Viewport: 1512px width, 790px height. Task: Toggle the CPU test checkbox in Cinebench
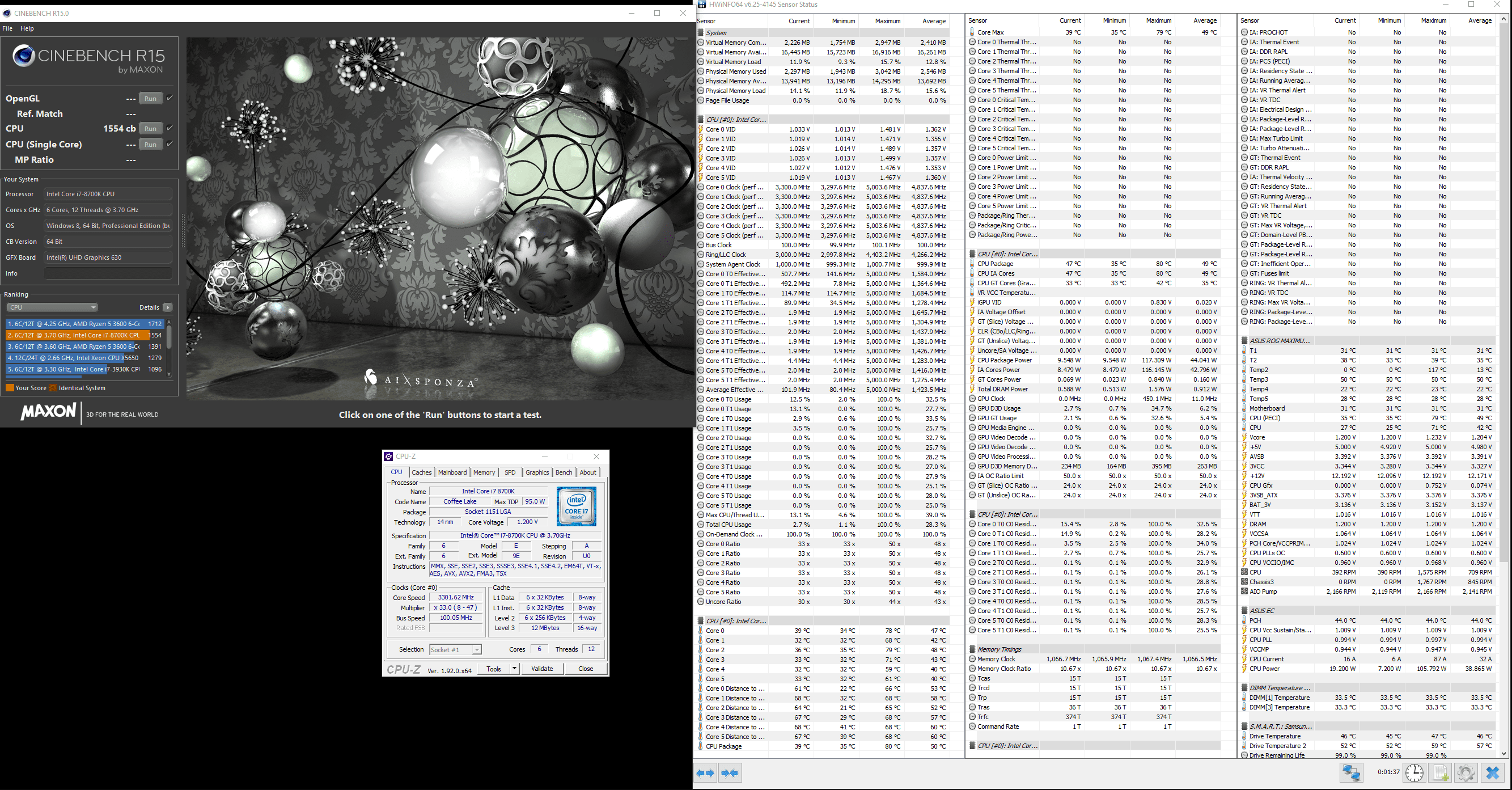click(x=170, y=128)
